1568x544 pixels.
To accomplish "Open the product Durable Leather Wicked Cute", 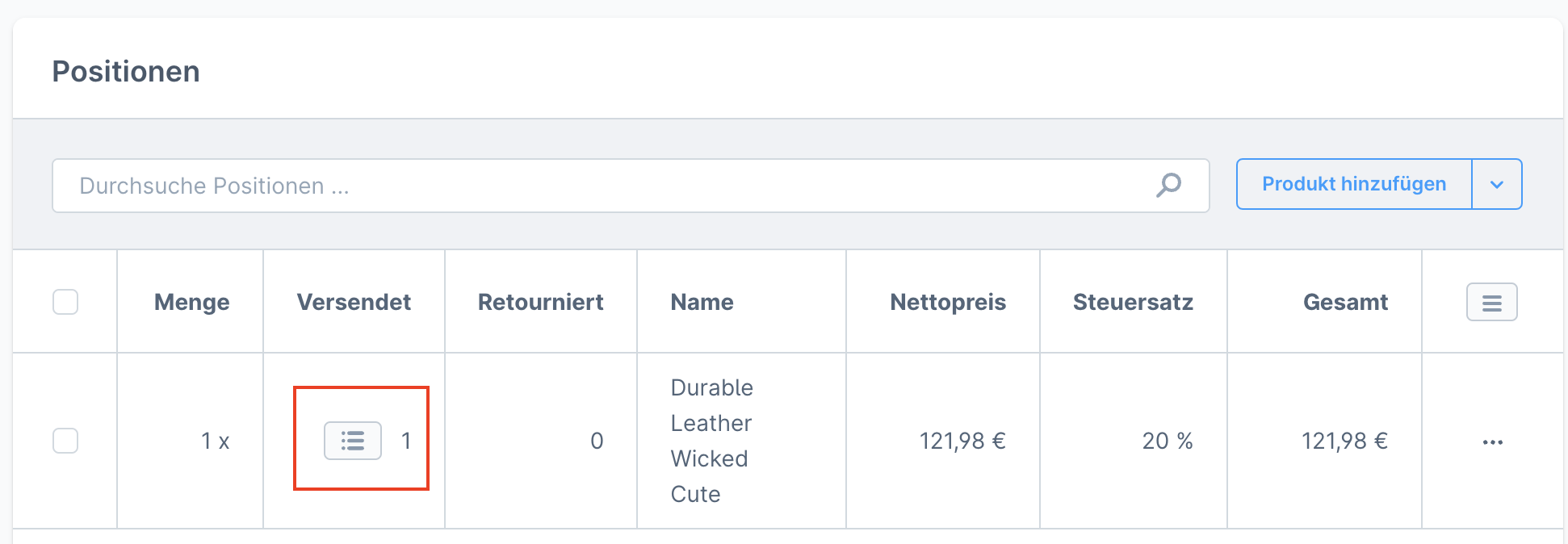I will click(x=711, y=441).
